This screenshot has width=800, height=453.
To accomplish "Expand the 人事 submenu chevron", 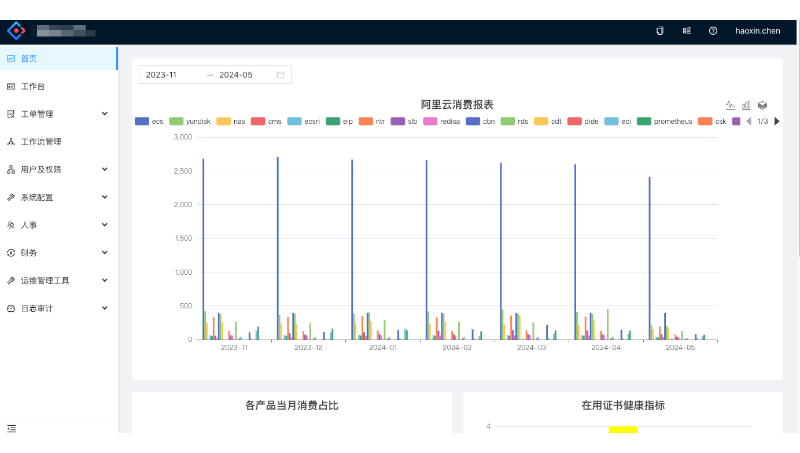I will [x=105, y=224].
